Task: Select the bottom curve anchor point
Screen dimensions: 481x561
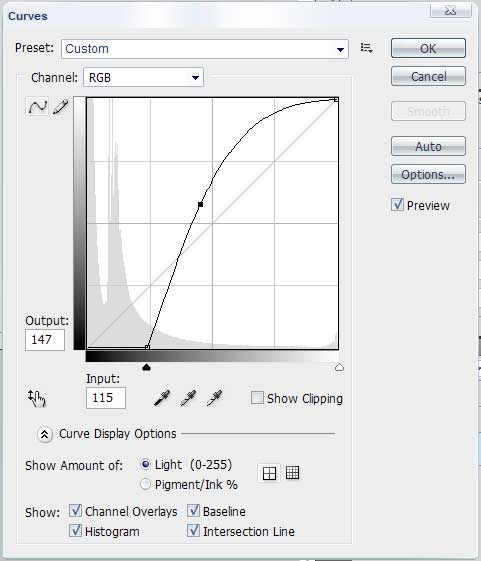Action: [x=147, y=347]
